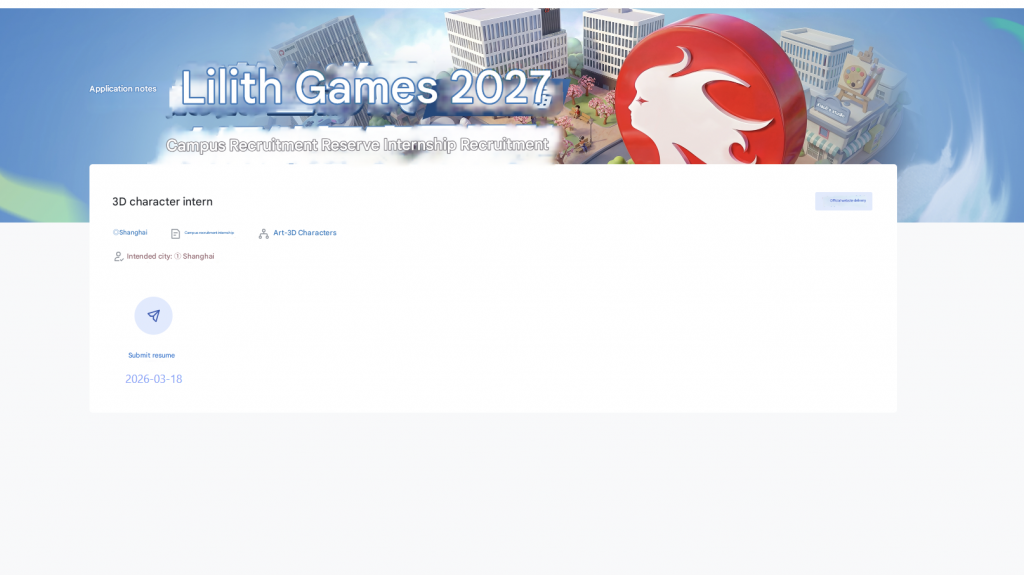Click the document icon beside campus recruitment

click(x=176, y=233)
